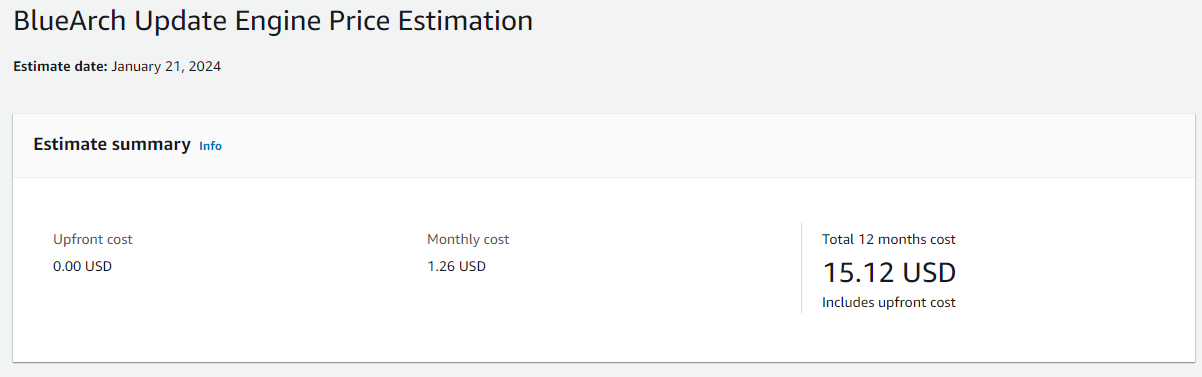Select the Total 12 months cost label

889,240
